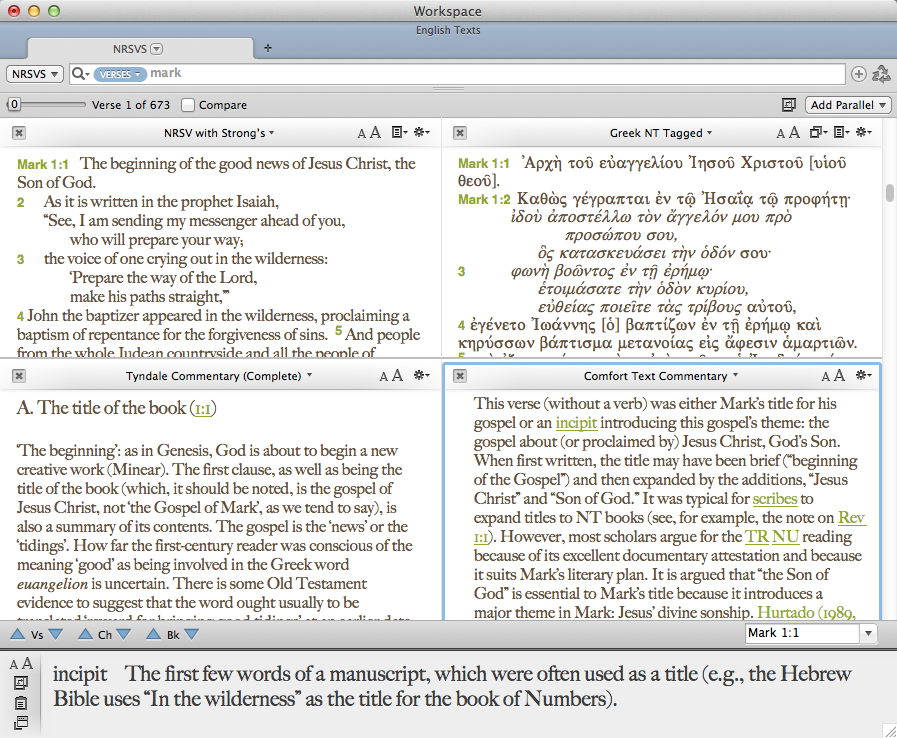Click the Greek NT Tagged pane scrollbar
The image size is (897, 738).
(890, 193)
